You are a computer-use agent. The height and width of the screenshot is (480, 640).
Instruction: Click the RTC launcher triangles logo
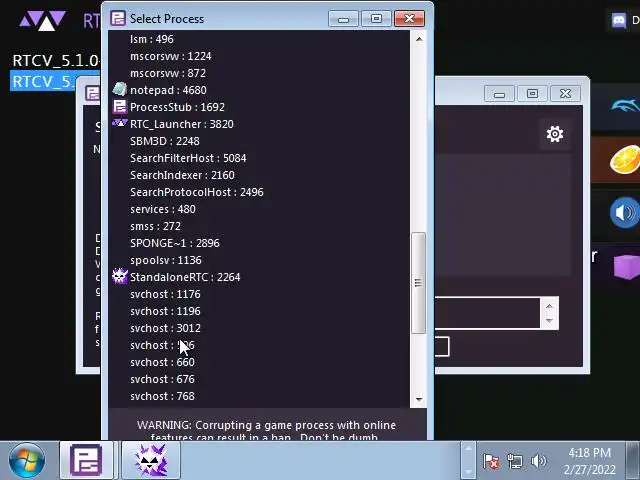43,20
